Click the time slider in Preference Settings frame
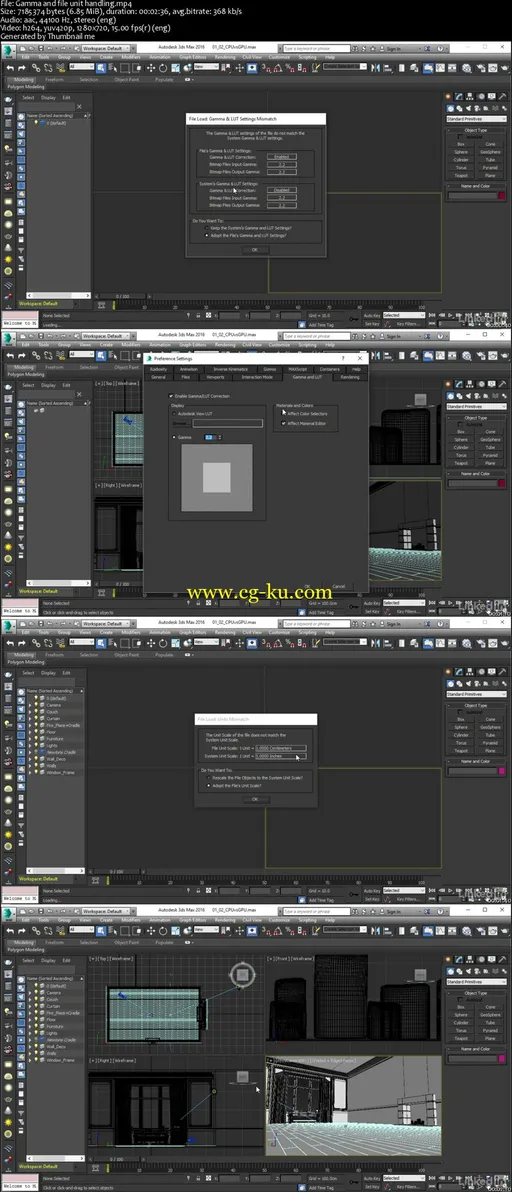 tap(122, 584)
